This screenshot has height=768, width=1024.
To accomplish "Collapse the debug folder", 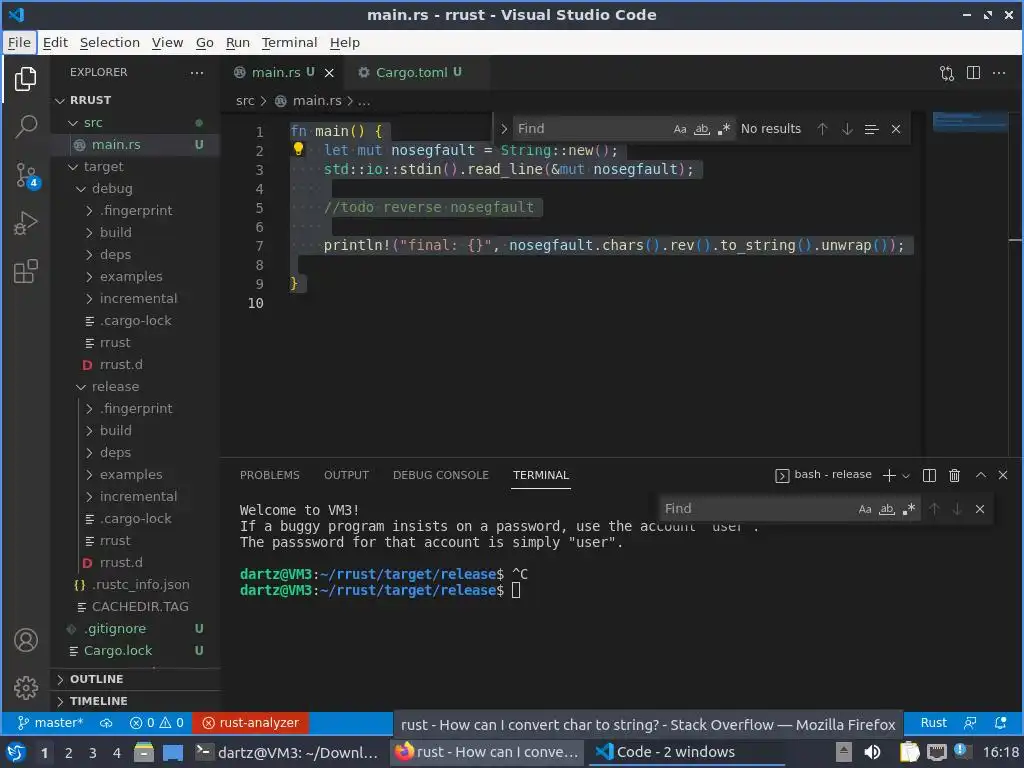I will point(135,189).
